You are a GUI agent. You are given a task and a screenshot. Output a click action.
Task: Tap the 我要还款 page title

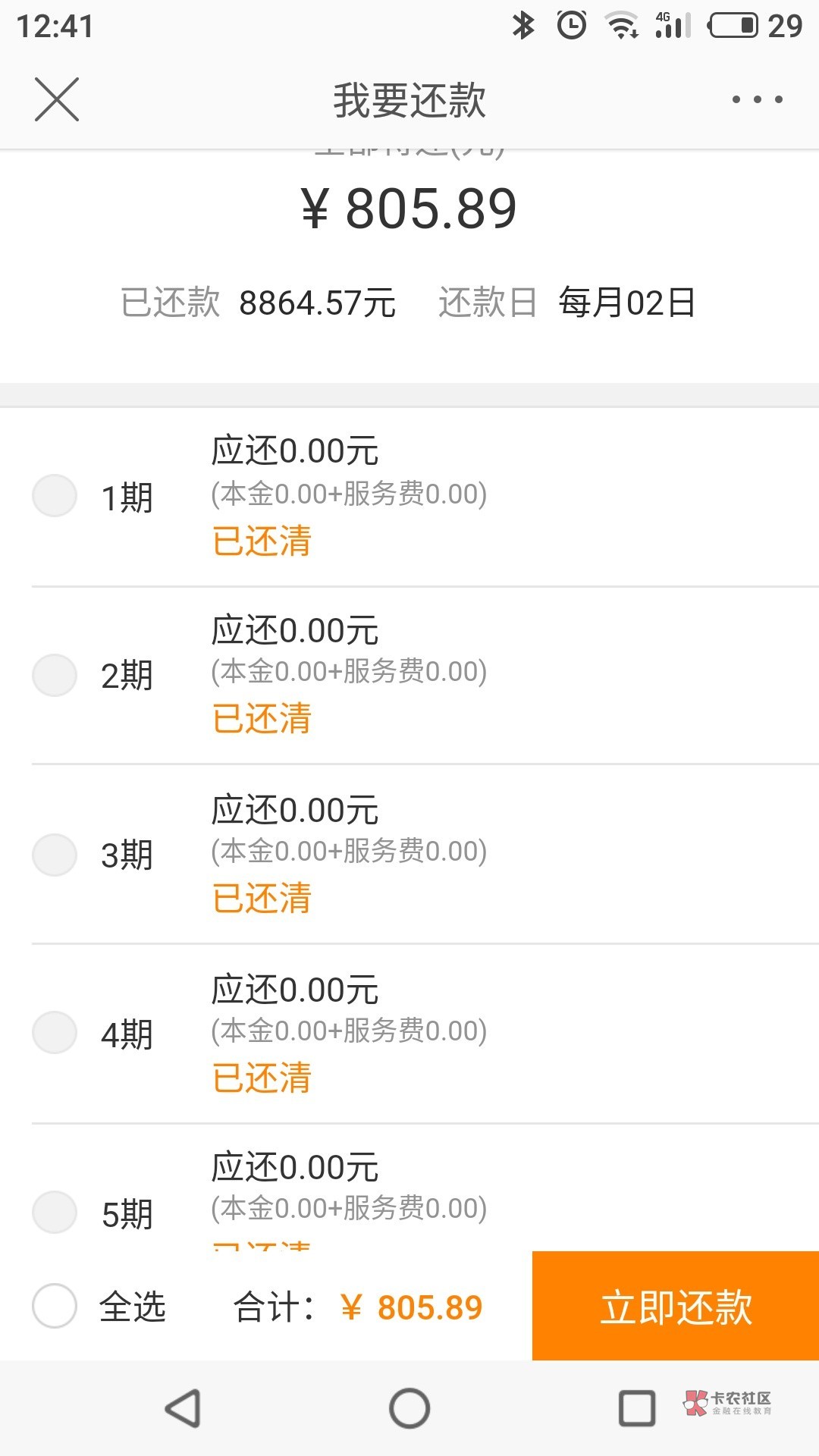tap(409, 100)
